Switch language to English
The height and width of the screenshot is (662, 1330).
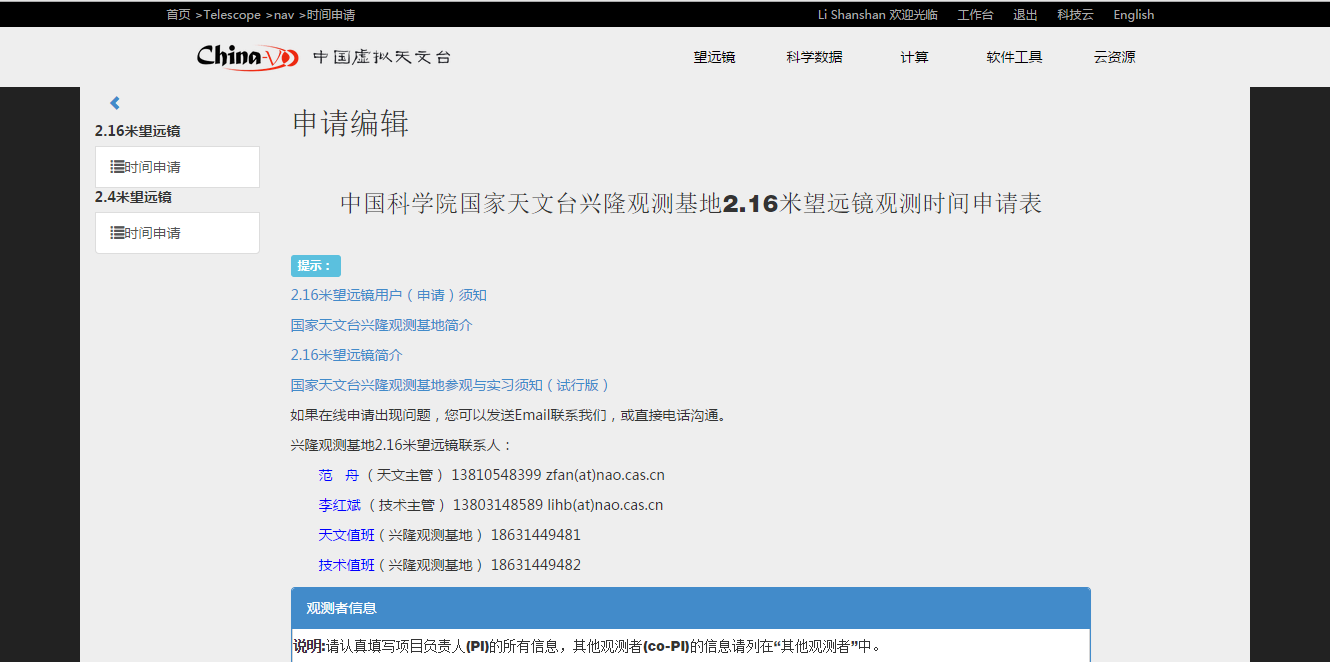[x=1133, y=15]
